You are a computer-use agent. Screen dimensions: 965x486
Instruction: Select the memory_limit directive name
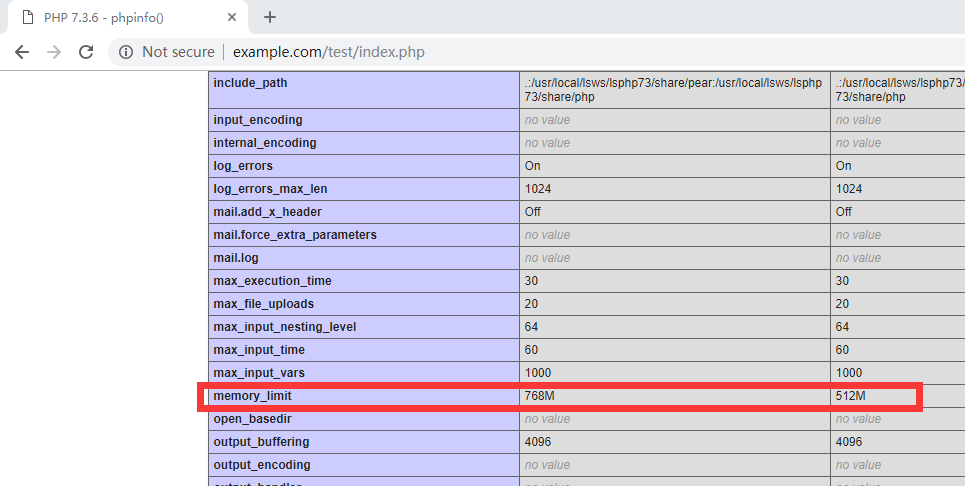pos(252,396)
